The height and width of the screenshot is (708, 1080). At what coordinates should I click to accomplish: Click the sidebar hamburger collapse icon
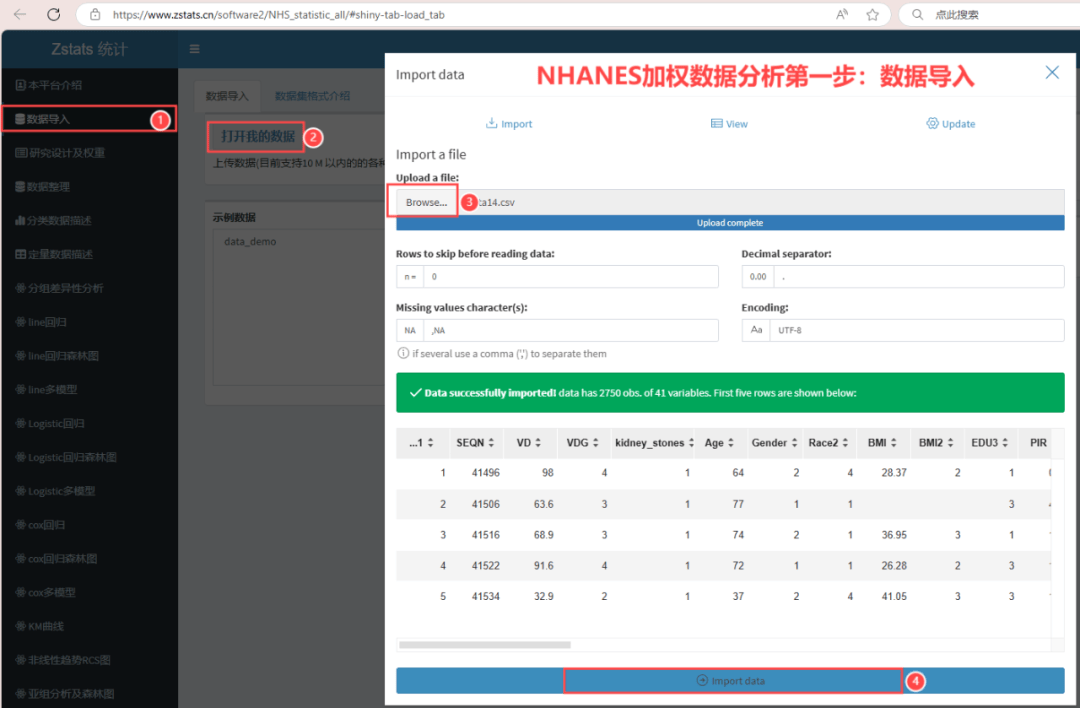(x=194, y=48)
